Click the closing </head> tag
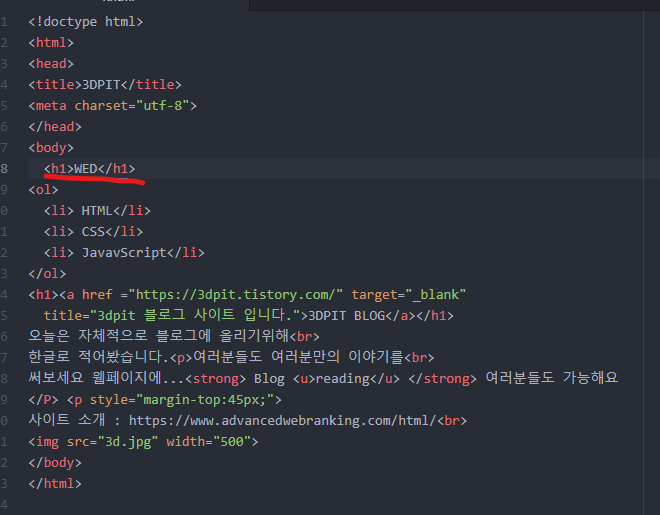 55,127
